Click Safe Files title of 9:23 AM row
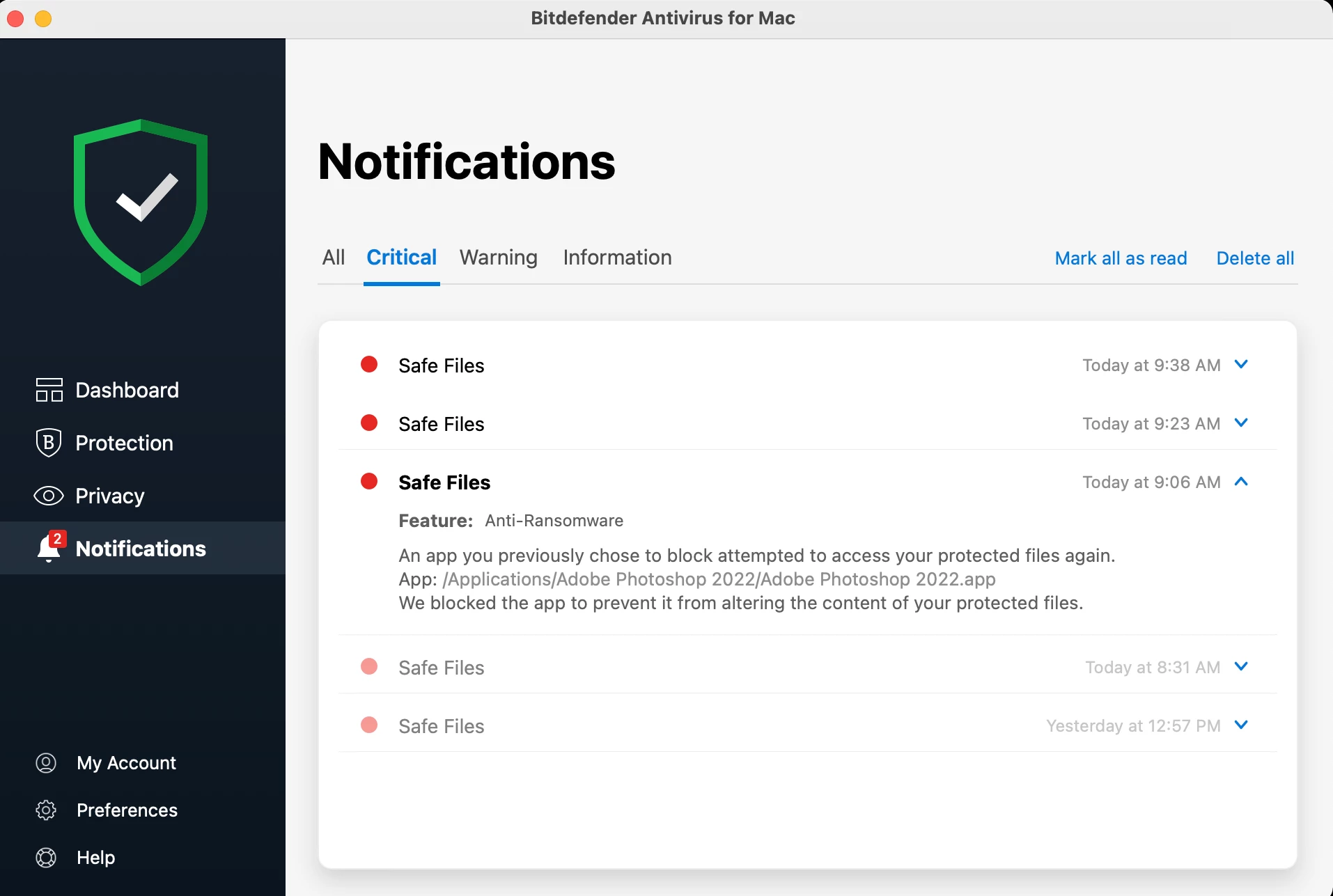Image resolution: width=1333 pixels, height=896 pixels. pyautogui.click(x=442, y=424)
